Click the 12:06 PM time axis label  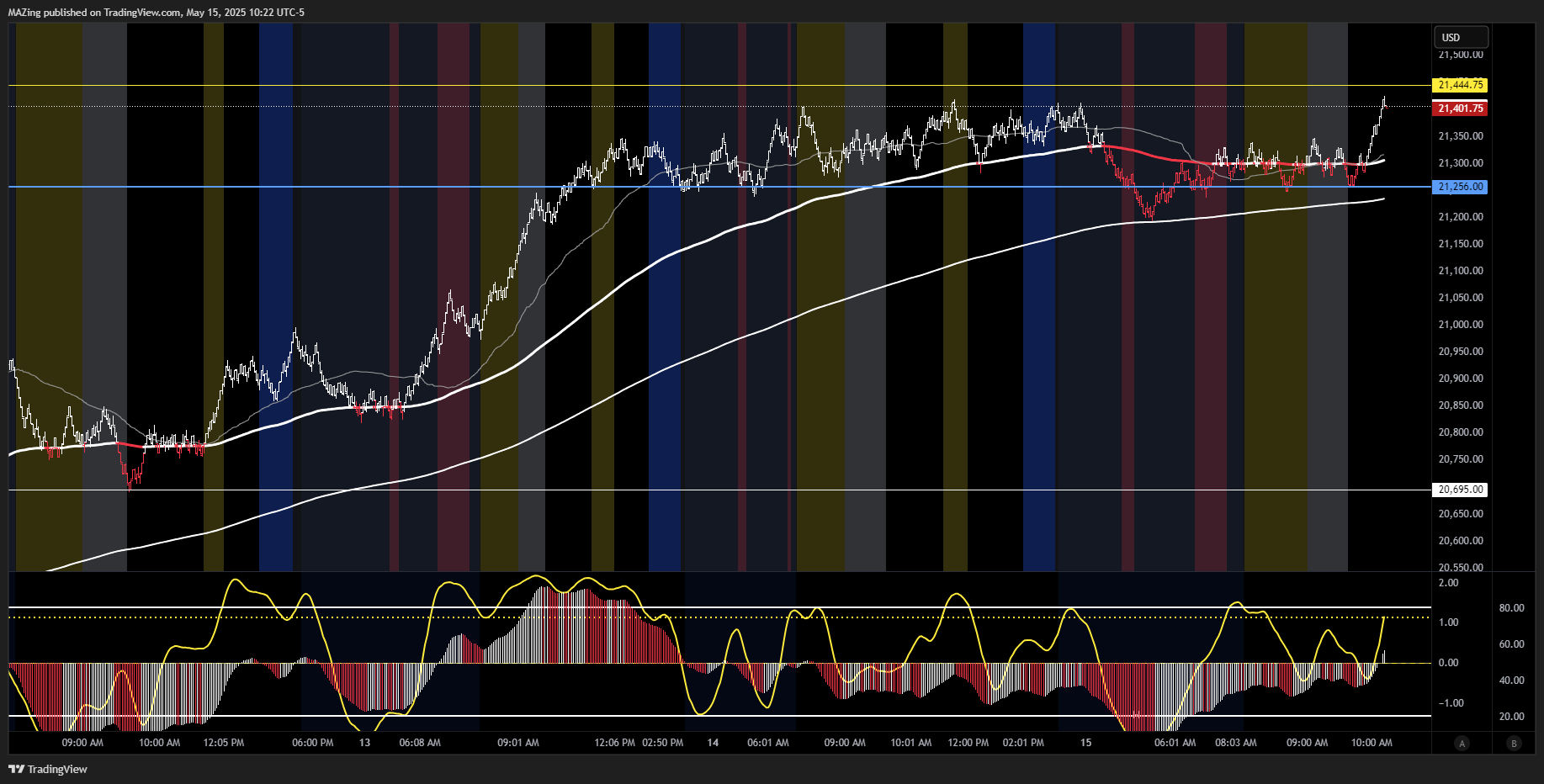click(x=615, y=743)
